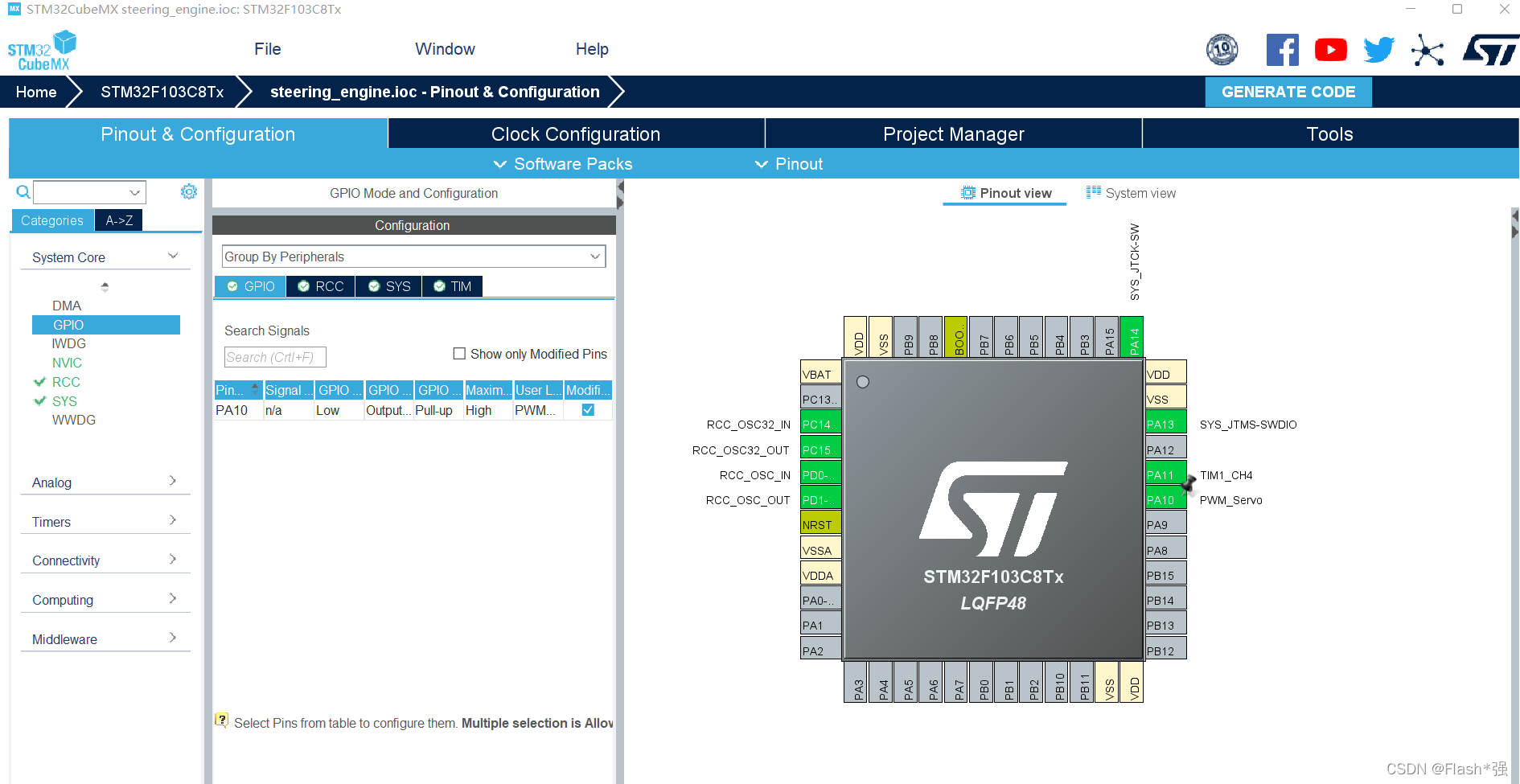Switch to Clock Configuration tab

coord(576,133)
